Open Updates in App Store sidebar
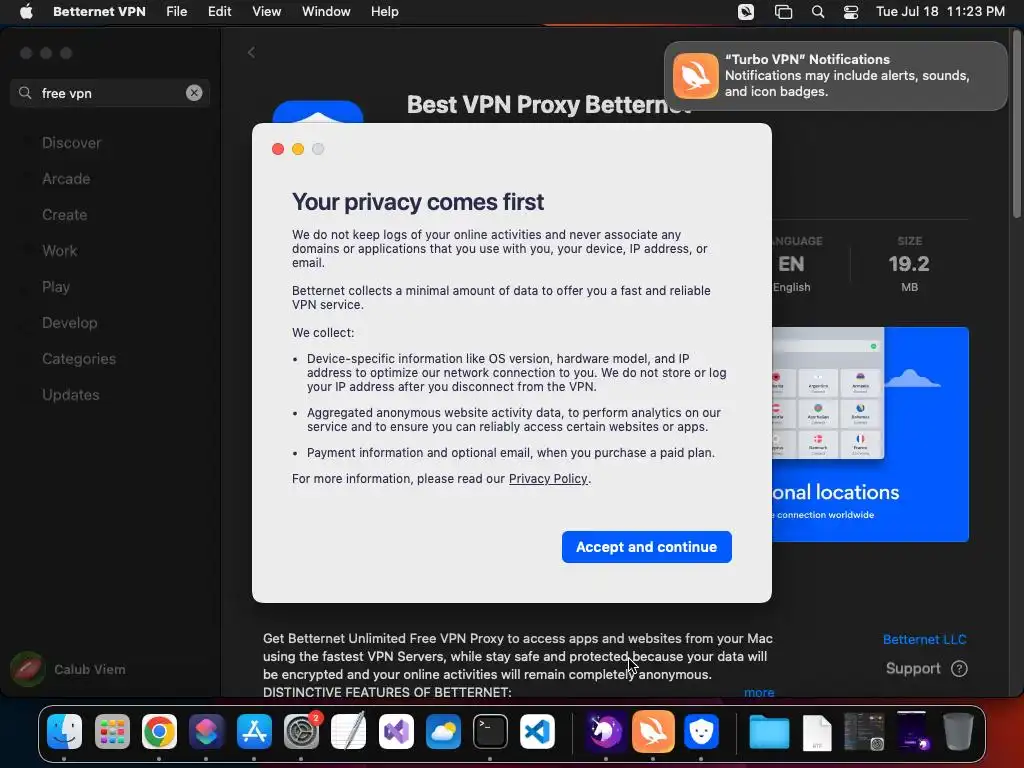Image resolution: width=1024 pixels, height=768 pixels. (71, 394)
